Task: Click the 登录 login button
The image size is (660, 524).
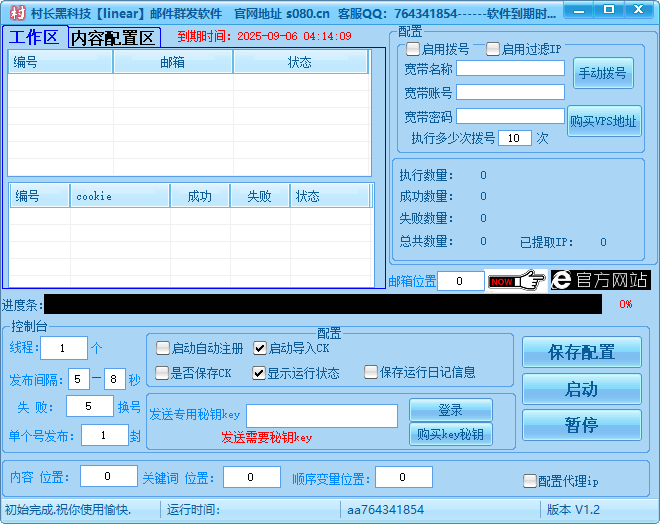Action: [x=450, y=410]
